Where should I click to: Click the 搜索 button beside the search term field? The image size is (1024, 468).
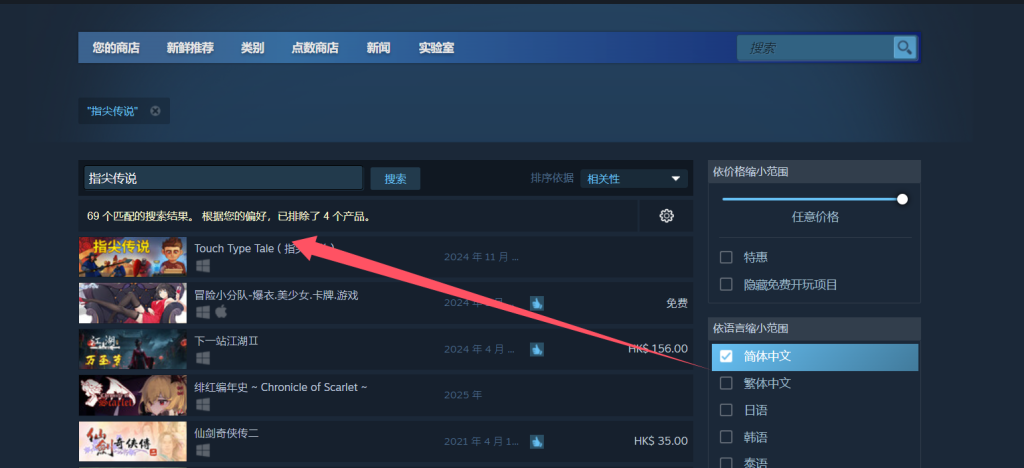point(395,179)
